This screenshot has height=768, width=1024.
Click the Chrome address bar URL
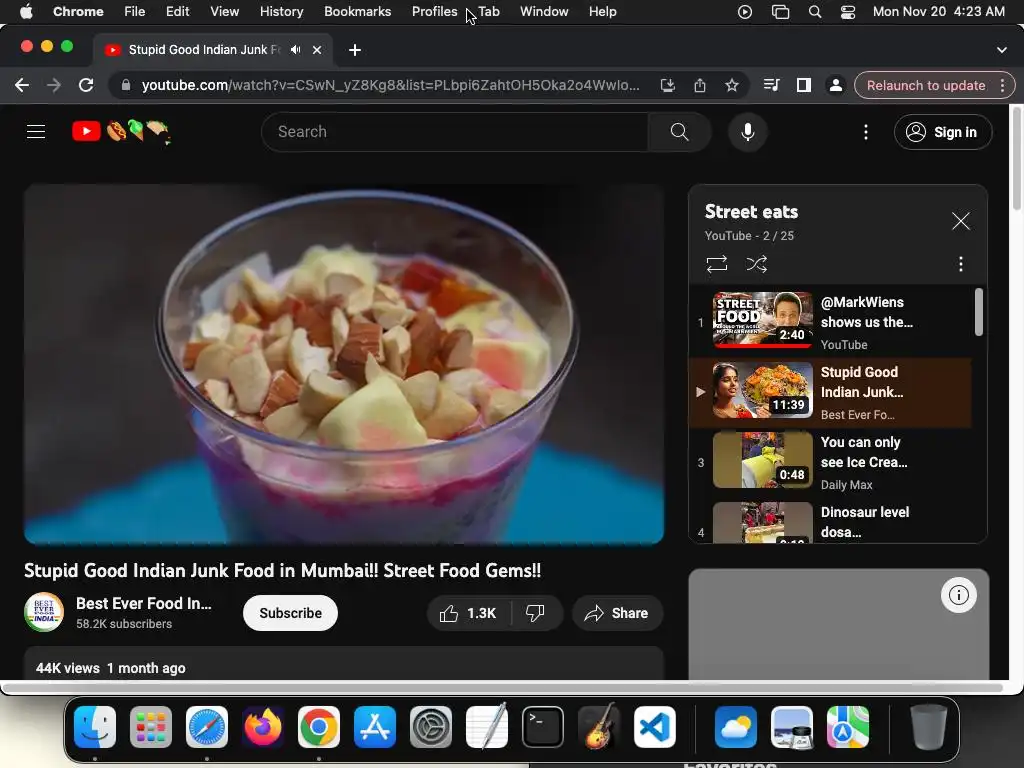(x=391, y=86)
